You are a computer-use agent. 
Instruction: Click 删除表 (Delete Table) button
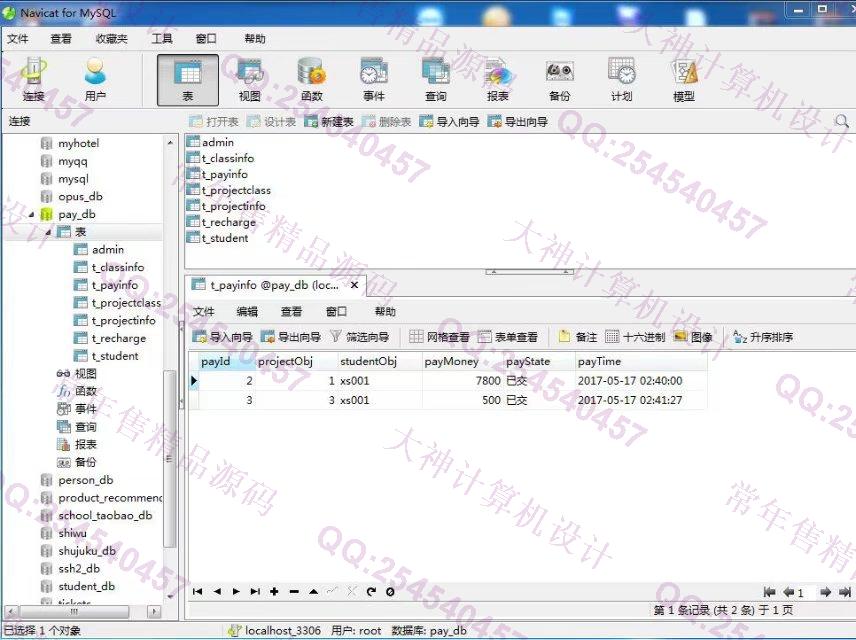(x=387, y=121)
